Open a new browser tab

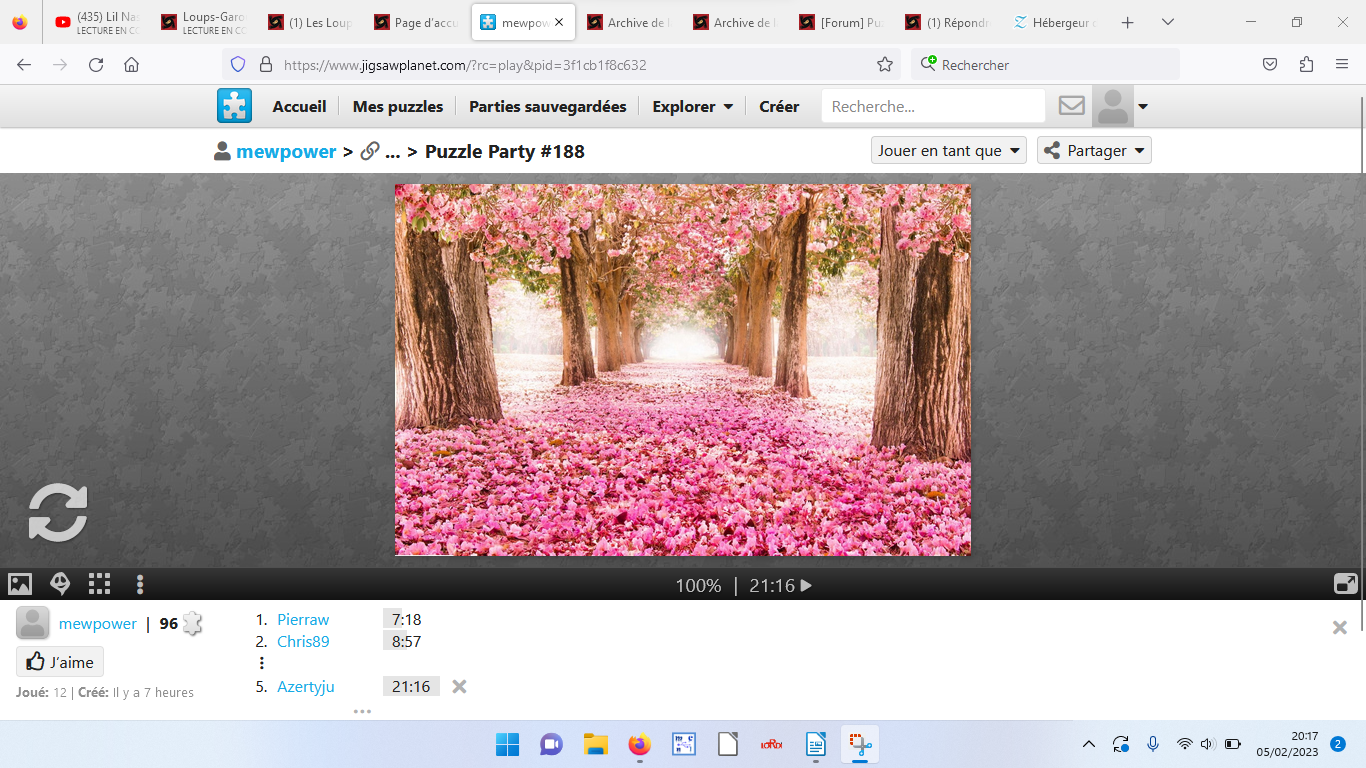click(x=1128, y=22)
